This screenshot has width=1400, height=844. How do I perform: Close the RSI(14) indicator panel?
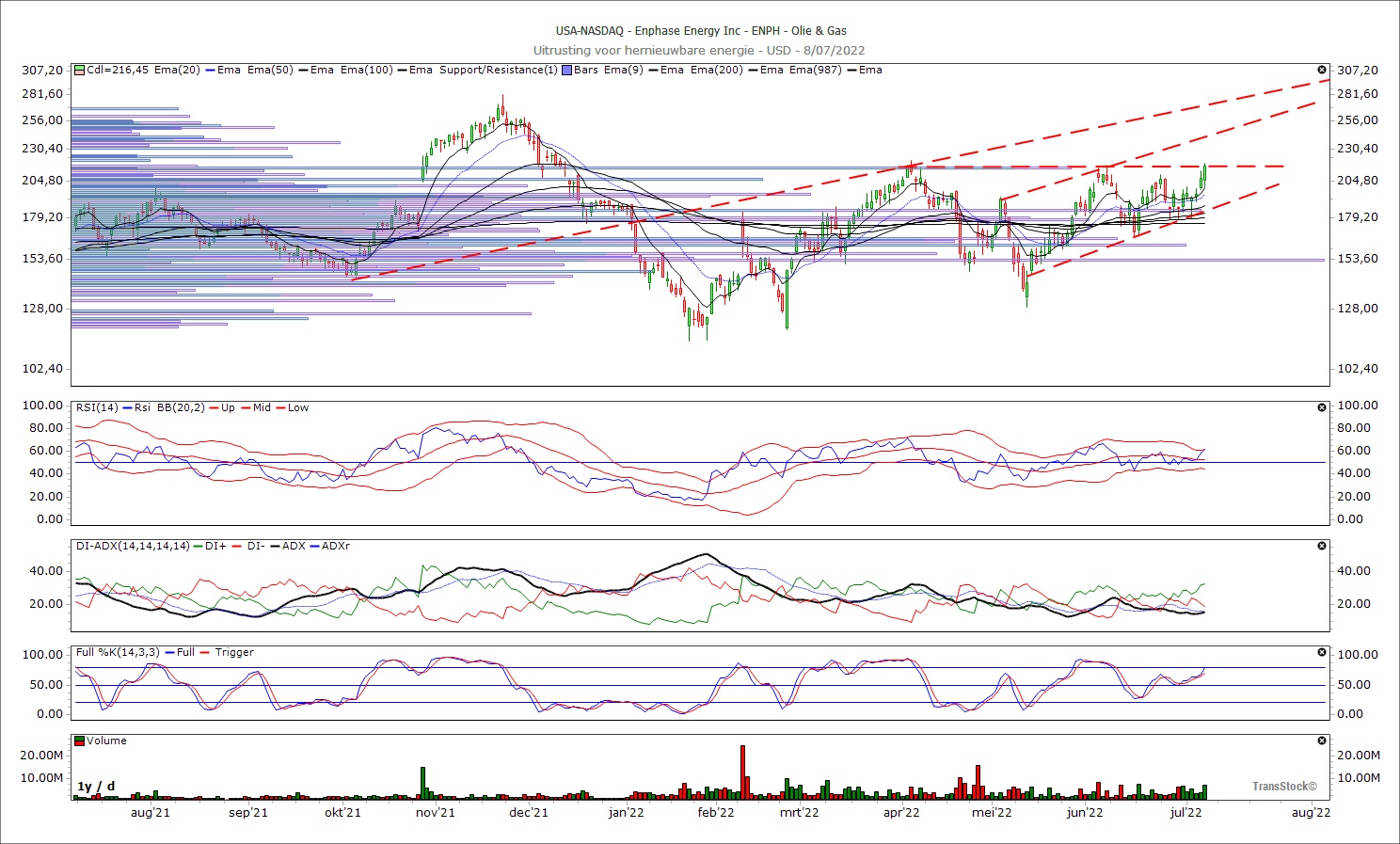pyautogui.click(x=1322, y=407)
